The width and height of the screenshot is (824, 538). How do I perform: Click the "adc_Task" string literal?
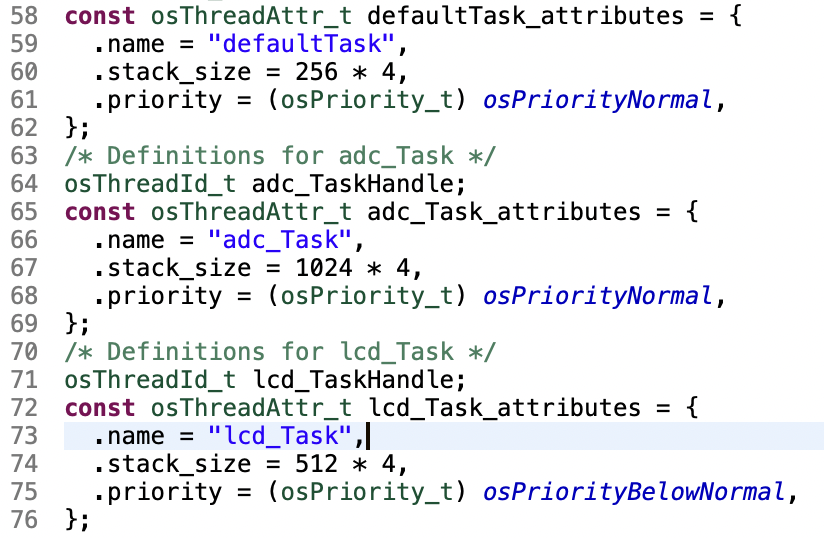pyautogui.click(x=281, y=240)
